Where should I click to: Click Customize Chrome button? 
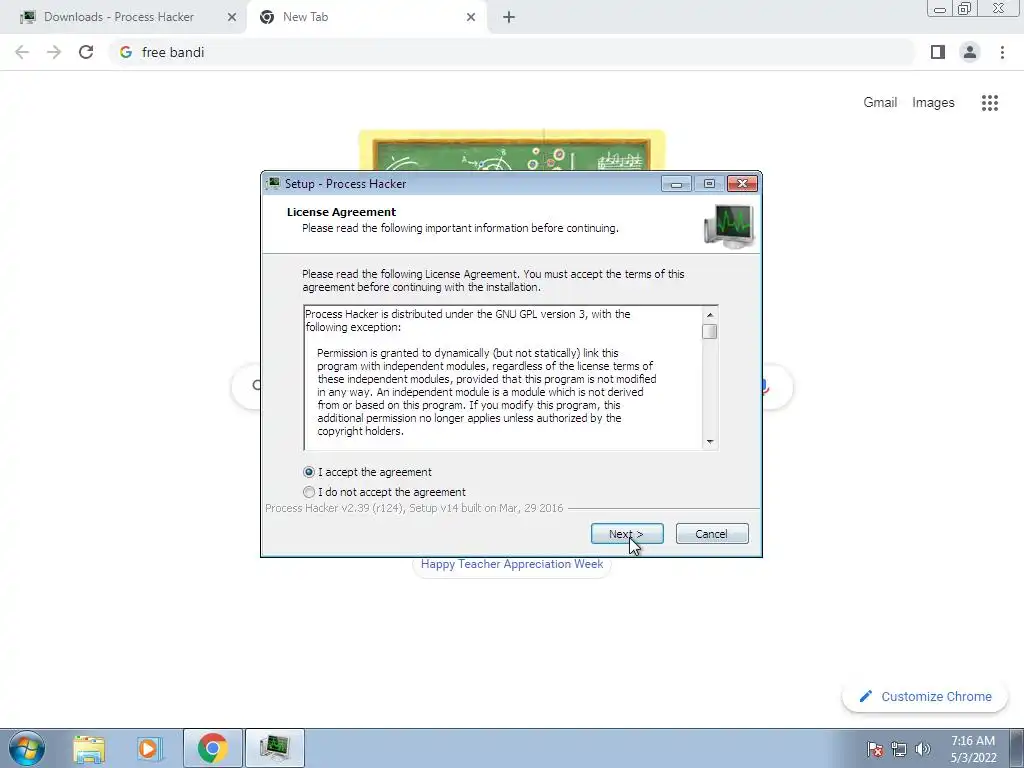tap(926, 697)
